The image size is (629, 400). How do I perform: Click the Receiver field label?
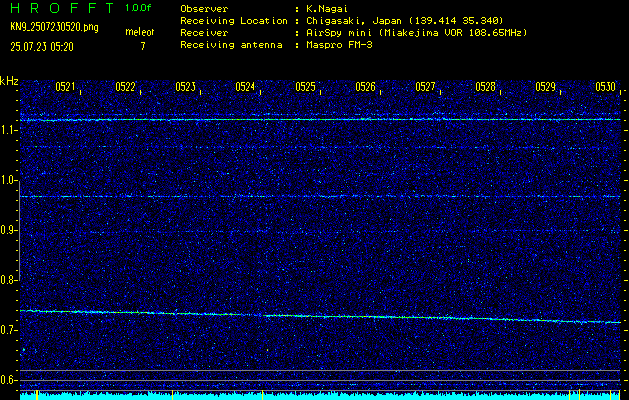click(x=204, y=32)
